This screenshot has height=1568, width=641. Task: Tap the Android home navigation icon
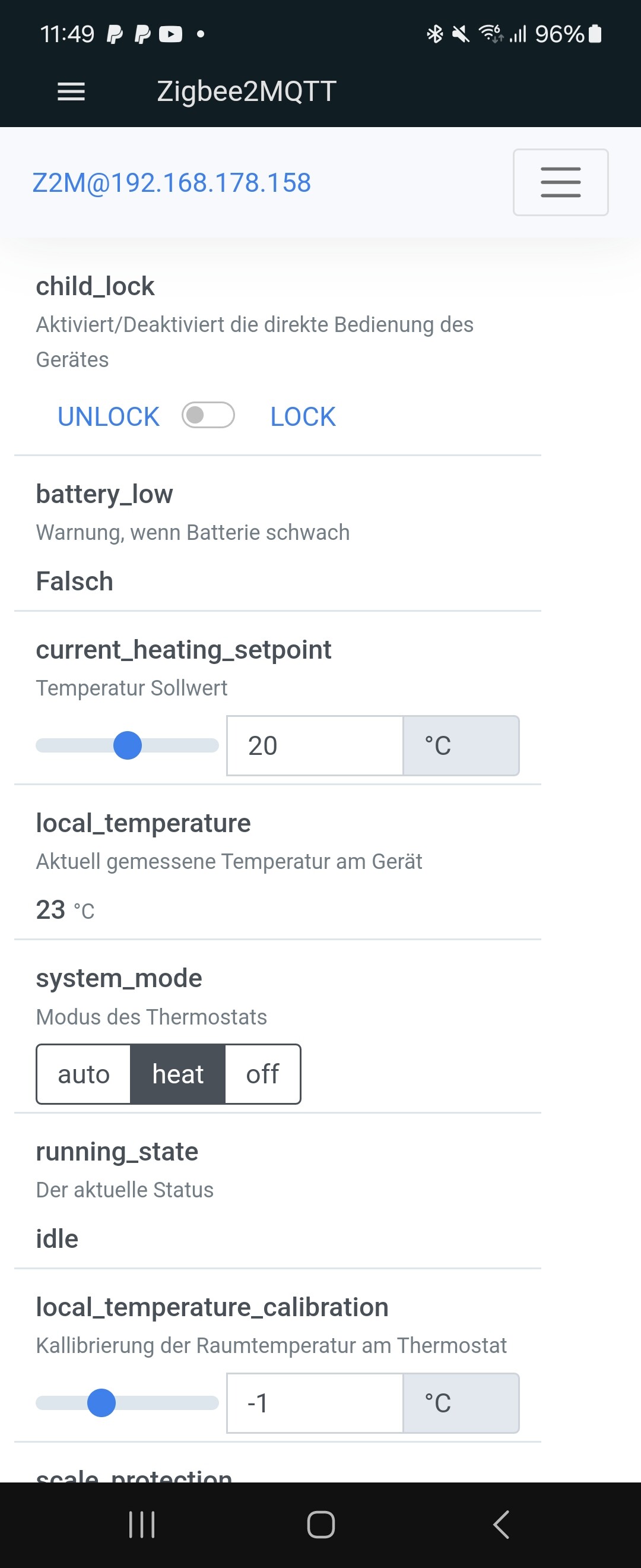[321, 1525]
